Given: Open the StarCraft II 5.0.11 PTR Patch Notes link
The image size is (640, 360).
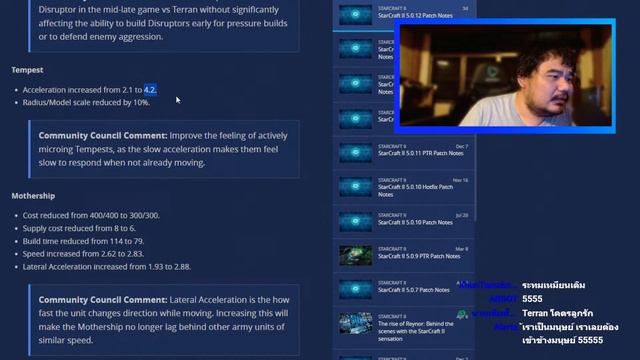Looking at the screenshot, I should point(420,153).
